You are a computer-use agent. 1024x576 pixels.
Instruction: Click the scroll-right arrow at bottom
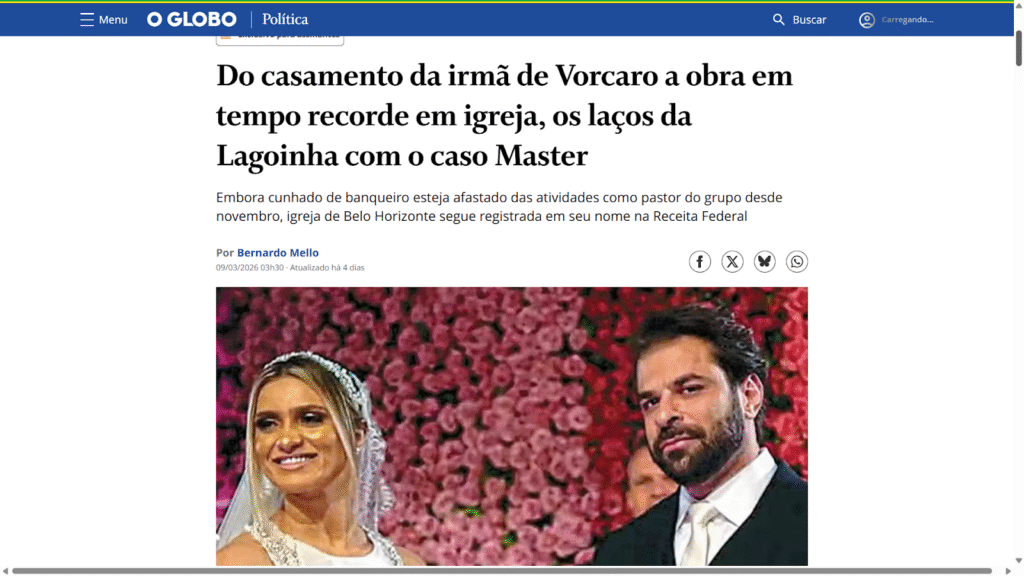pyautogui.click(x=1008, y=571)
